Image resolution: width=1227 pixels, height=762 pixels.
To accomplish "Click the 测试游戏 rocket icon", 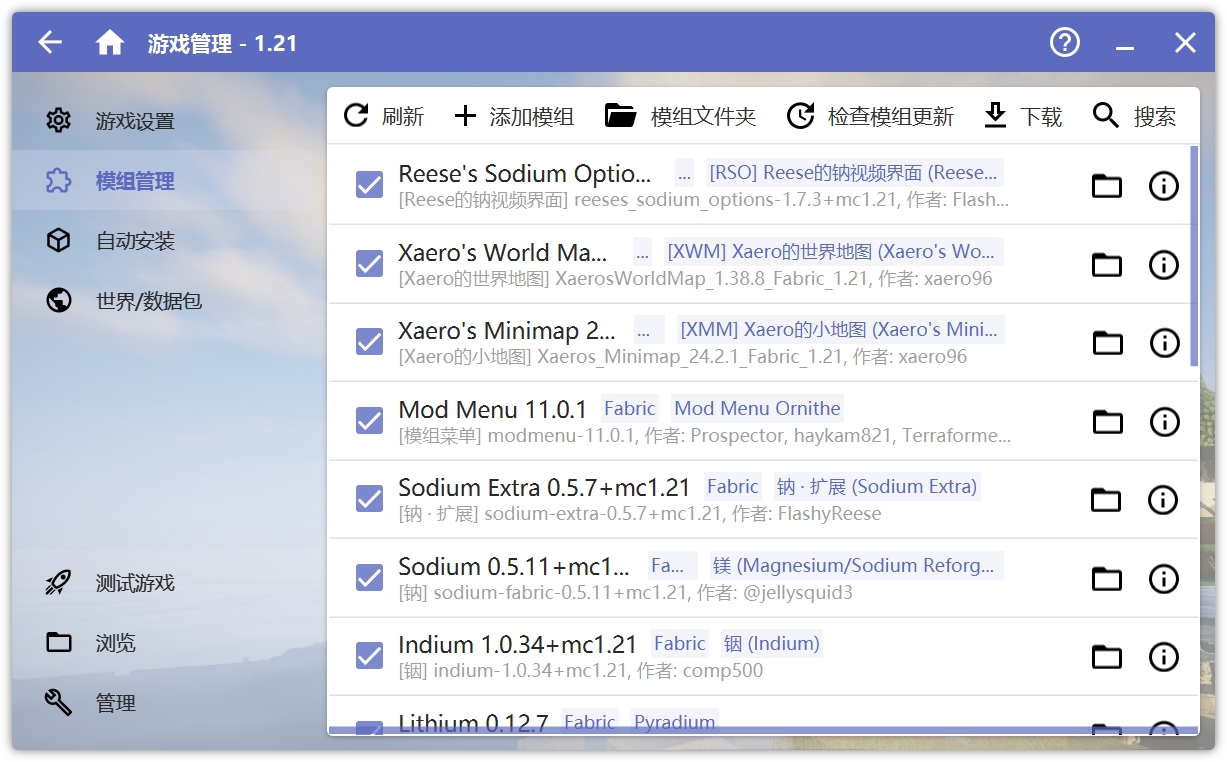I will pos(59,583).
